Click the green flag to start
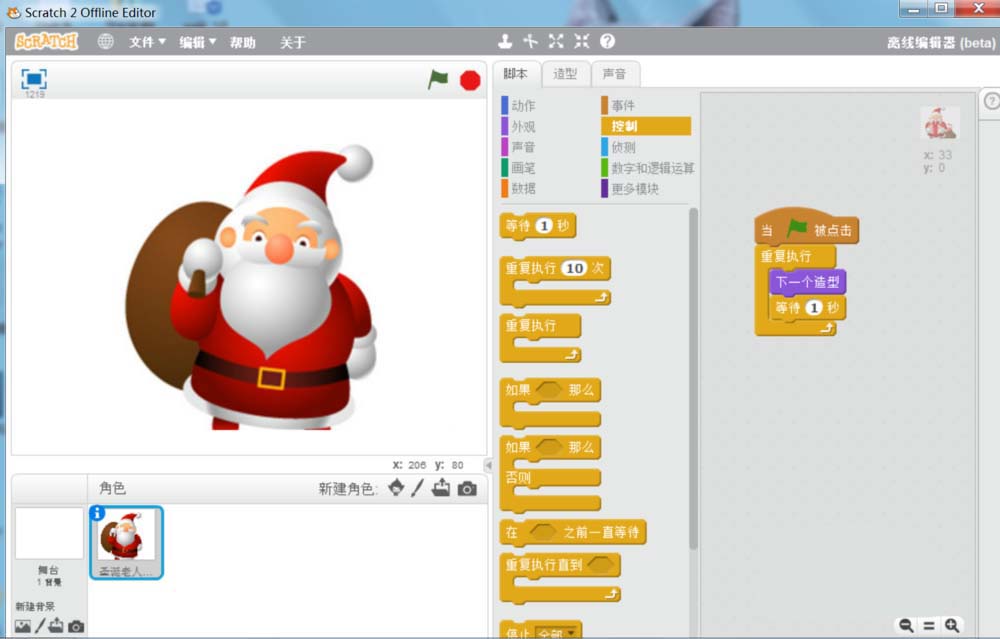This screenshot has width=1000, height=639. click(x=438, y=79)
